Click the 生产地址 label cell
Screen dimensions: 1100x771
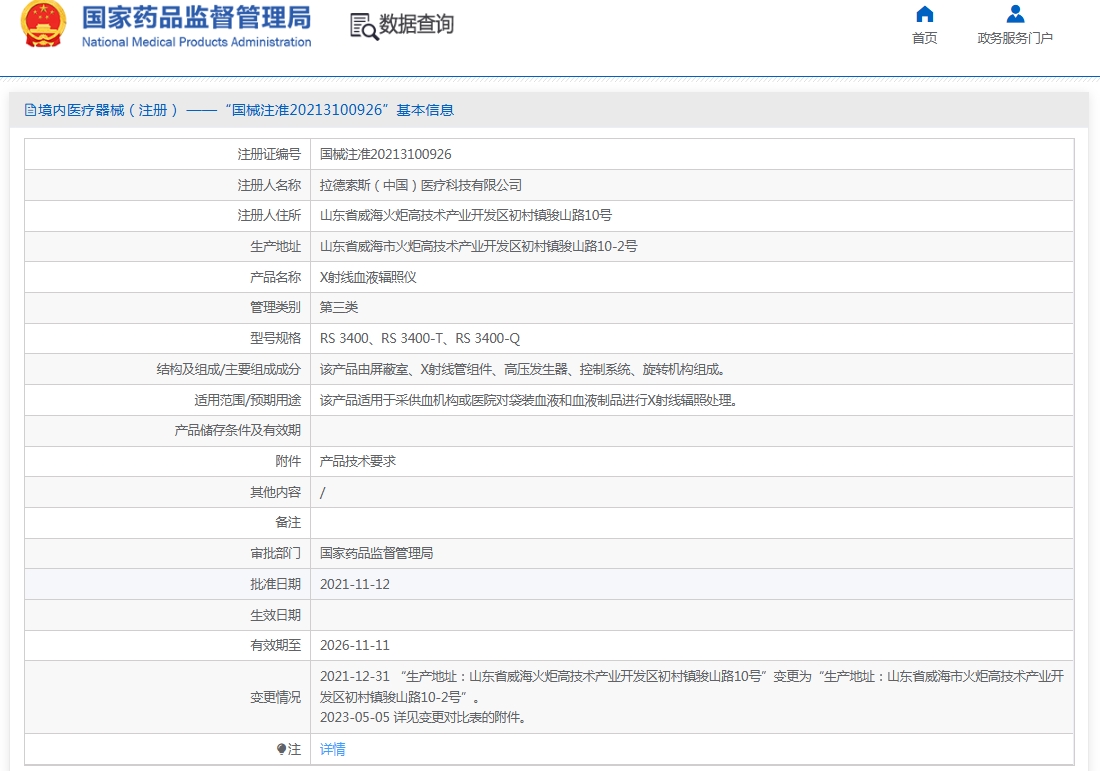168,246
